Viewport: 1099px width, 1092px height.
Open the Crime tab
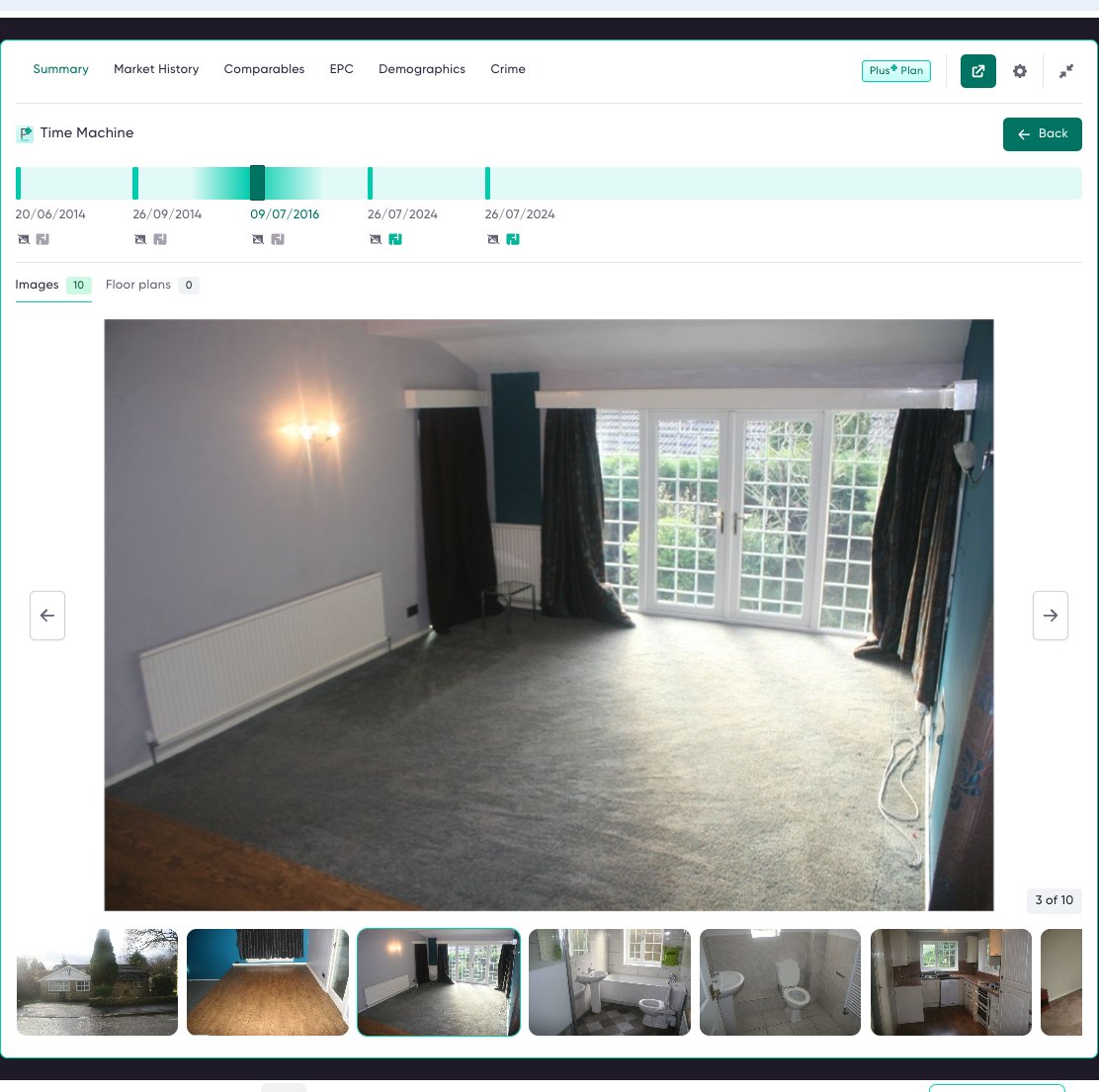point(508,69)
